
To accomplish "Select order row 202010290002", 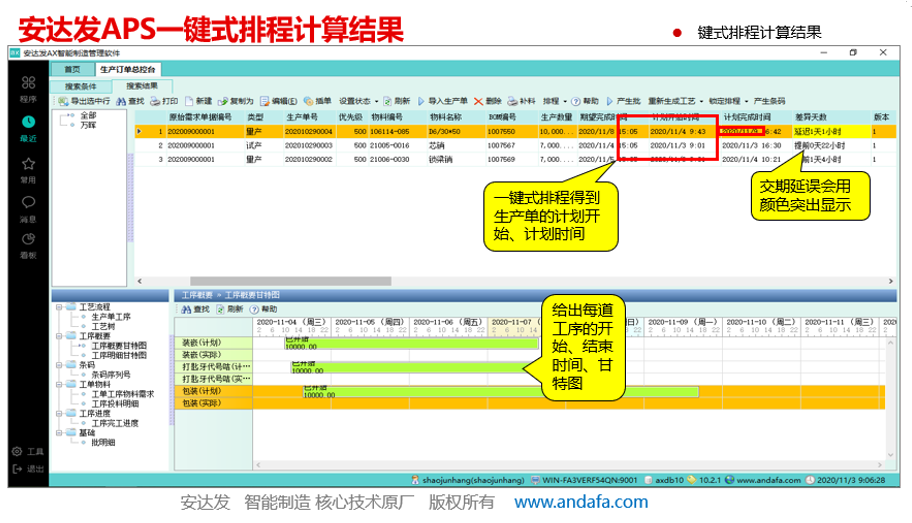I will [515, 159].
